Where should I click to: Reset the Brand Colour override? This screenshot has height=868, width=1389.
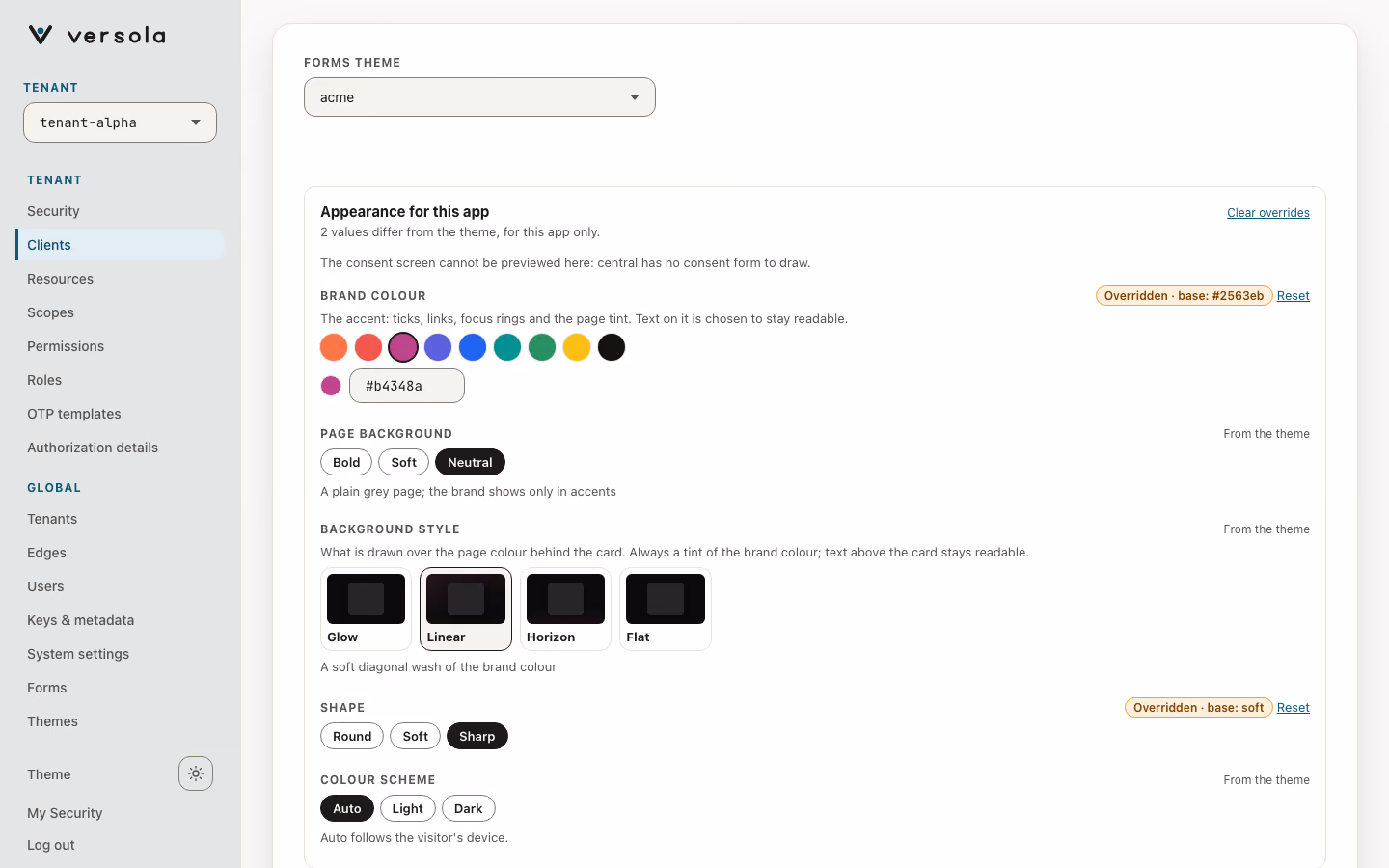tap(1294, 296)
